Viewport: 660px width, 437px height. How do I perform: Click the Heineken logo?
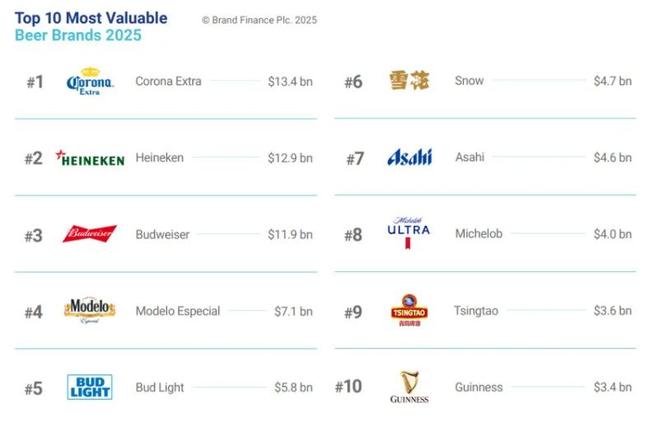click(x=90, y=159)
